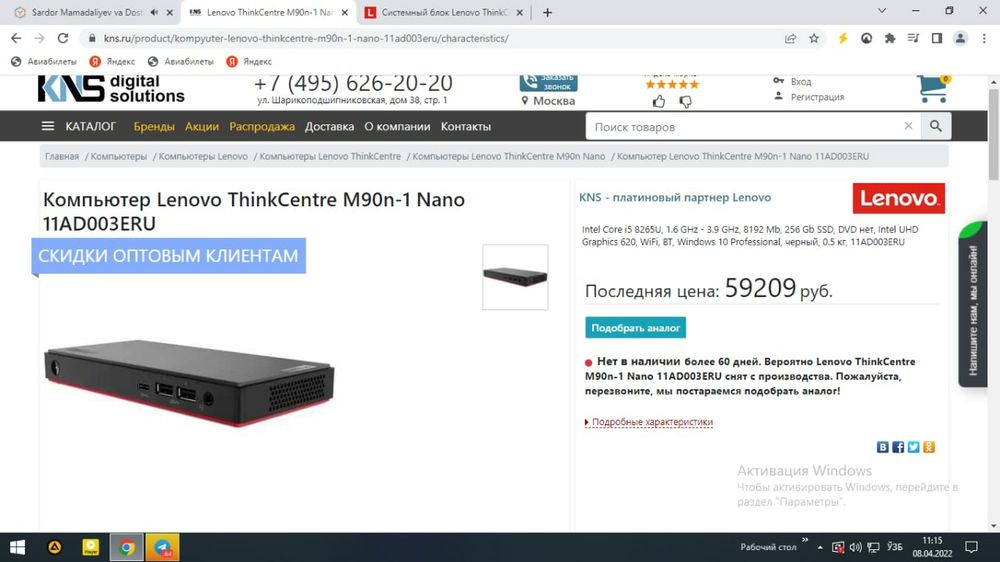Show hidden system tray icons arrow
Image resolution: width=1000 pixels, height=562 pixels.
click(x=820, y=547)
